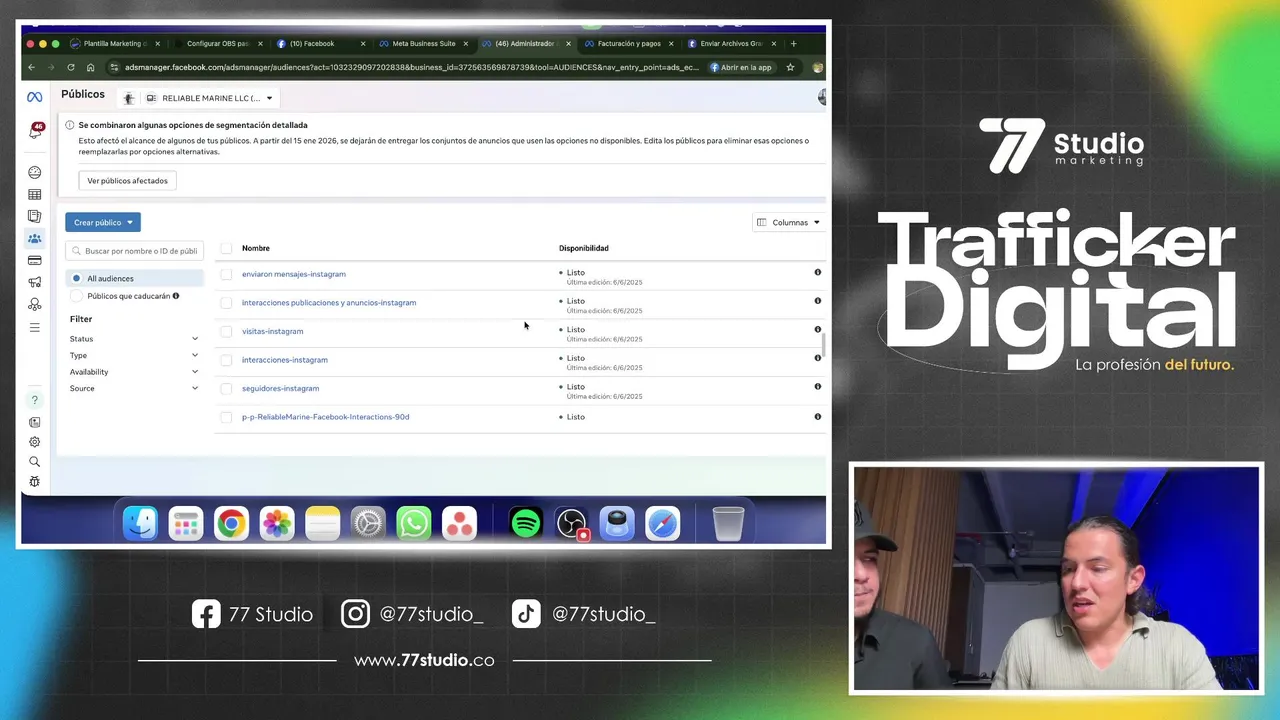
Task: Open the seguidores-instagram audience link
Action: click(280, 388)
